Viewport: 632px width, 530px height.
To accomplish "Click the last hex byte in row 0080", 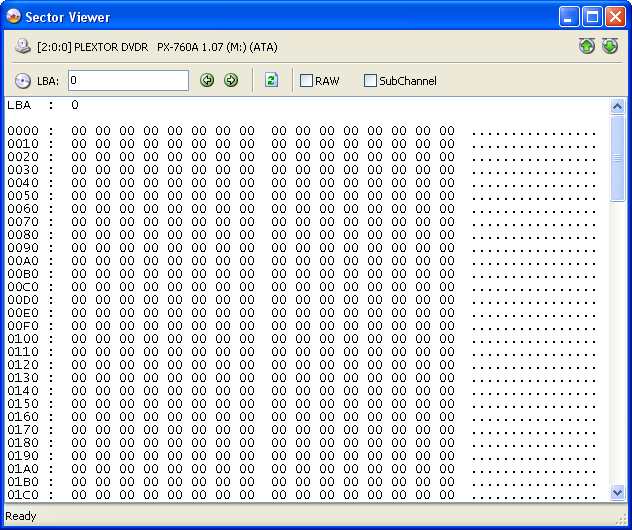I will (447, 235).
